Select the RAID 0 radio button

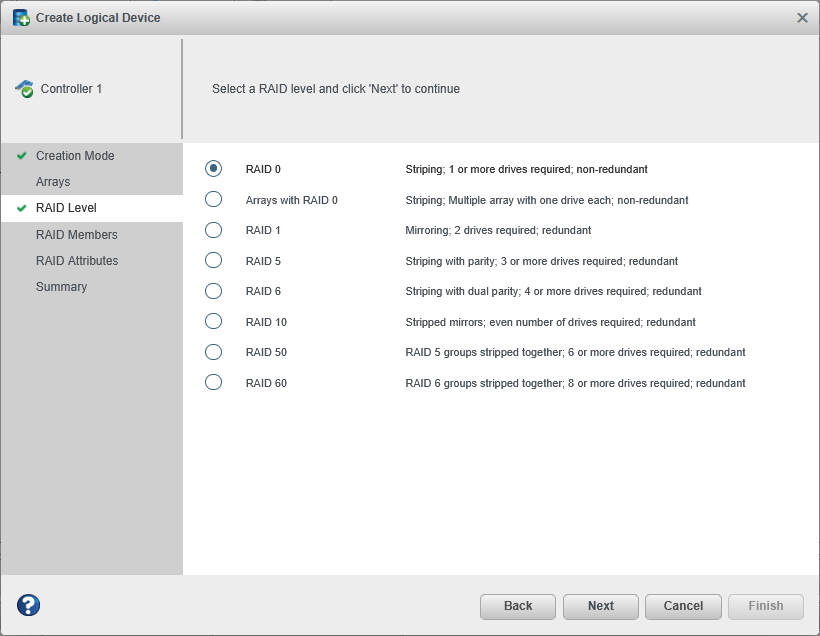(213, 169)
